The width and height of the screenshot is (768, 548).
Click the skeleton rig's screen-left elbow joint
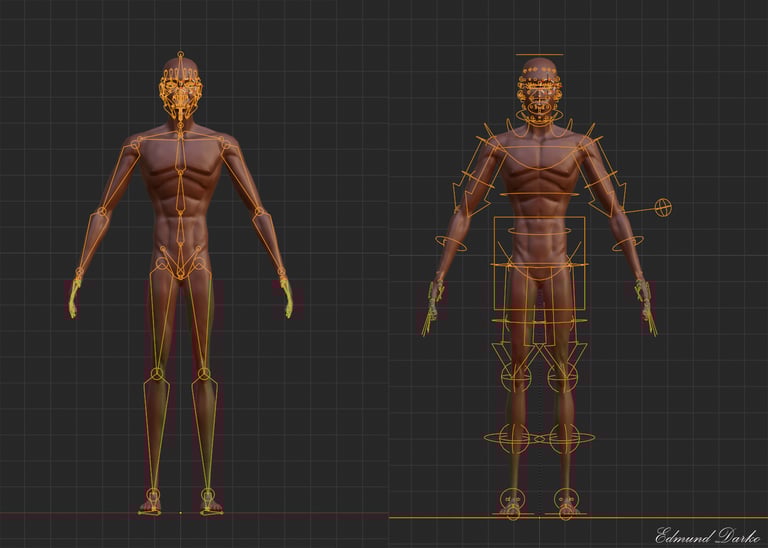click(102, 212)
